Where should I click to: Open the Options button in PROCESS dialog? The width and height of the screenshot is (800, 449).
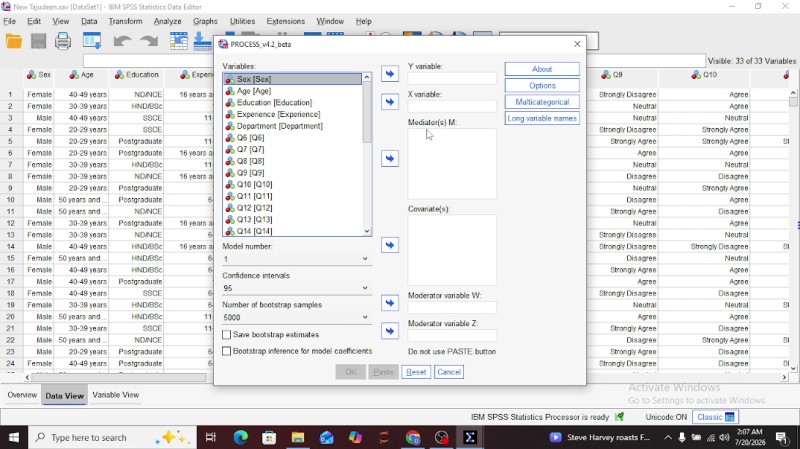[x=542, y=85]
